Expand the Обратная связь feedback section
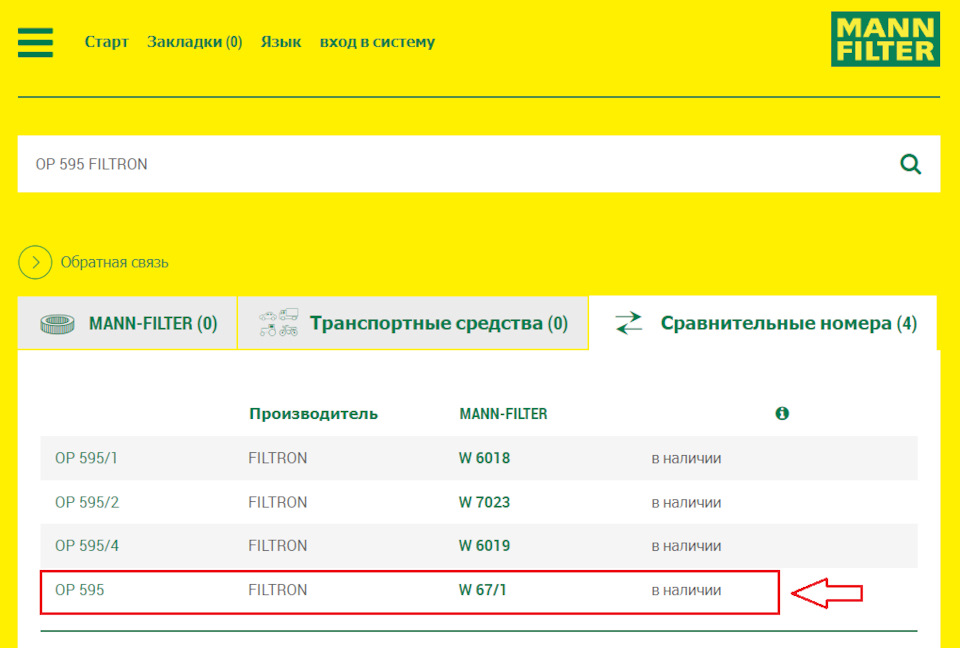Screen dimensions: 960x648 115,262
